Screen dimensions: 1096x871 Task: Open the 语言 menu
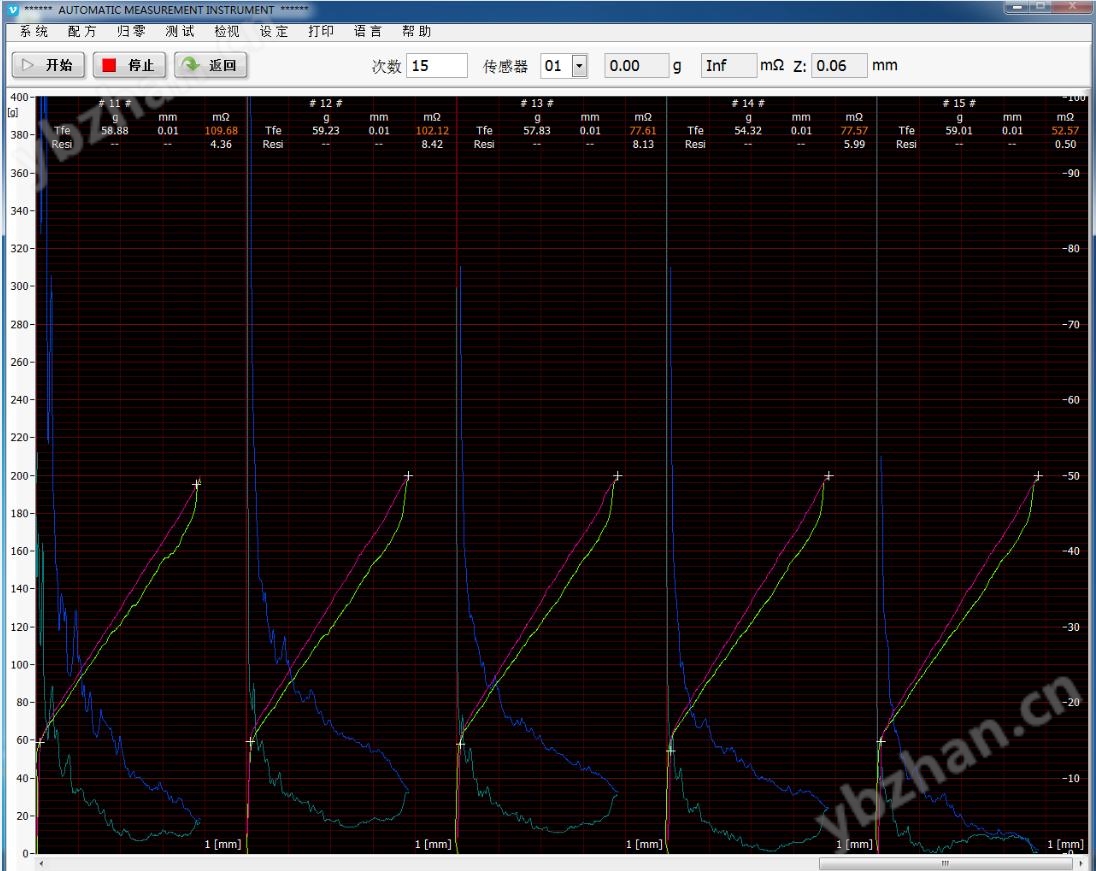pos(368,31)
